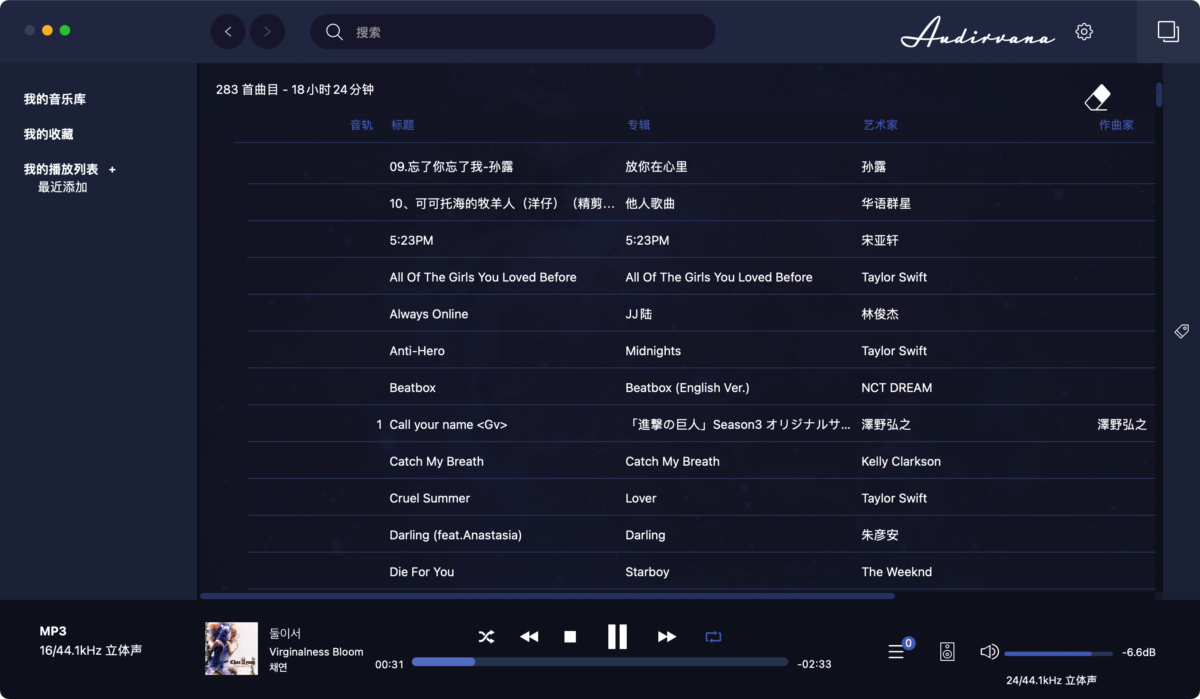Click artist NCT DREAM
The height and width of the screenshot is (699, 1200).
[x=897, y=388]
